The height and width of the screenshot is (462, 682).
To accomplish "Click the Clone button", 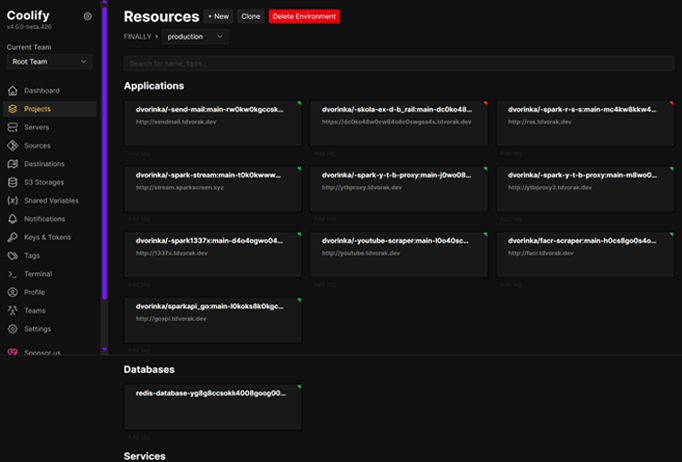I will 251,17.
